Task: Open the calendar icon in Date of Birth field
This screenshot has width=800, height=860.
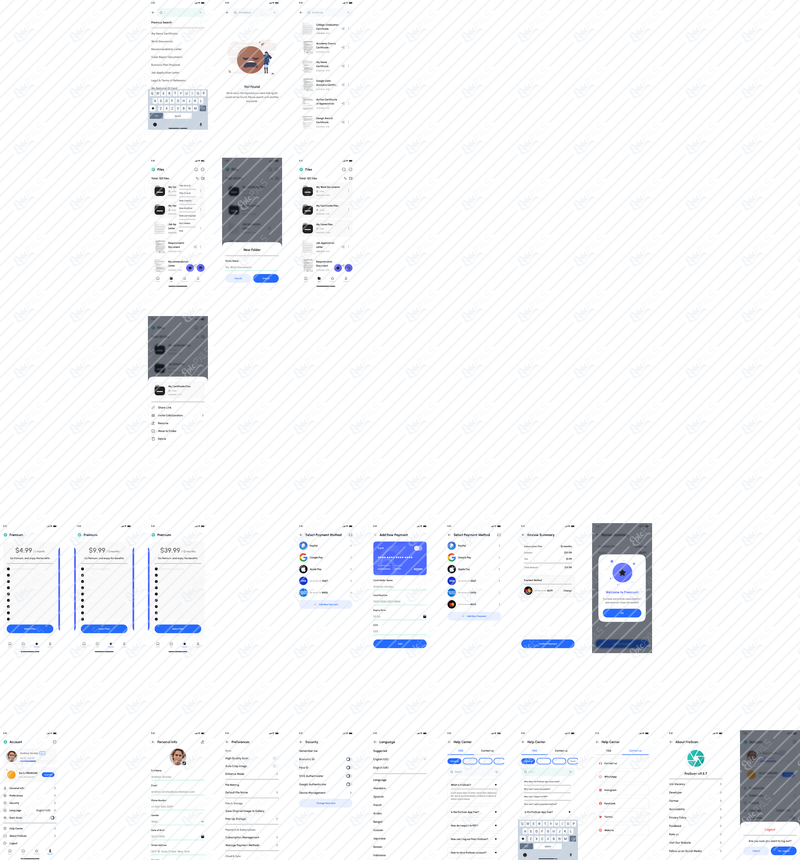Action: [202, 836]
